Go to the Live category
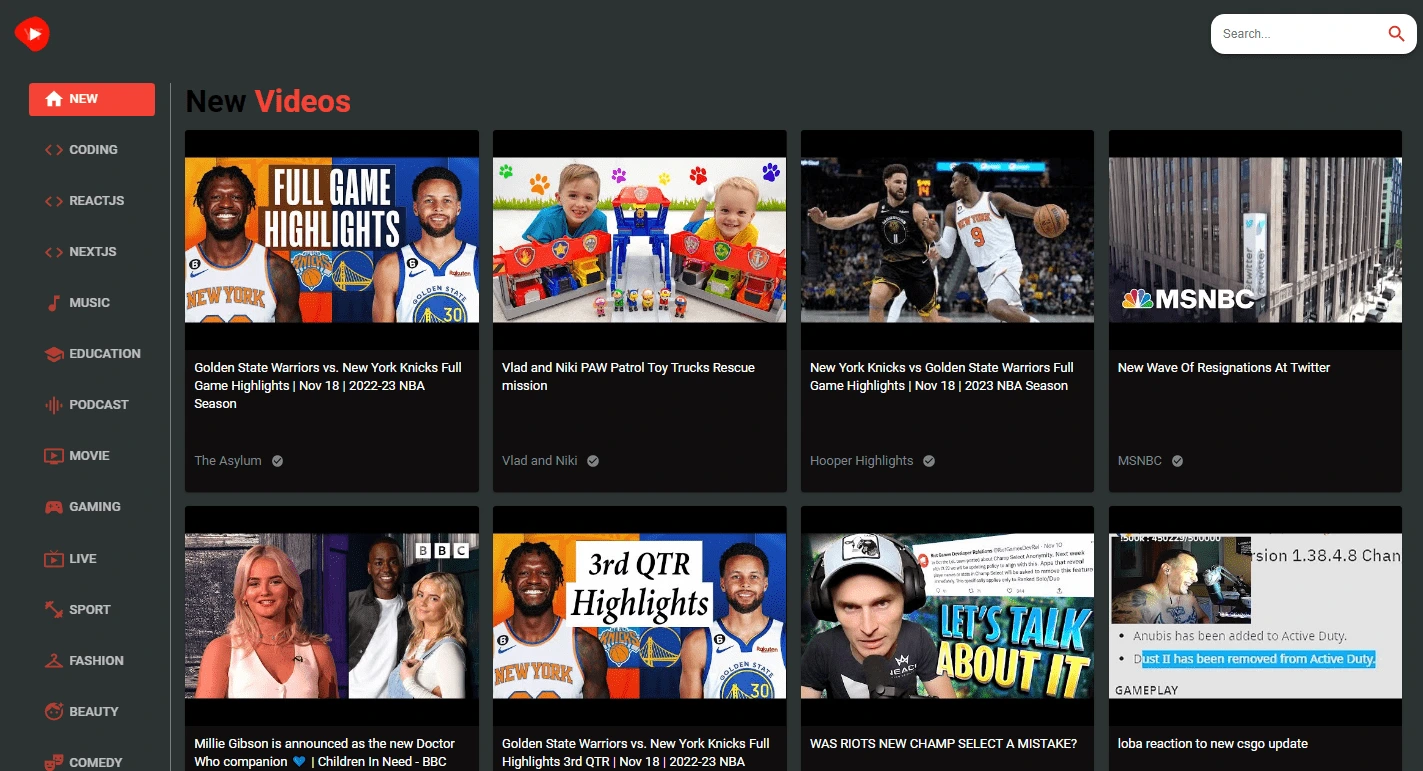The image size is (1423, 771). tap(82, 558)
